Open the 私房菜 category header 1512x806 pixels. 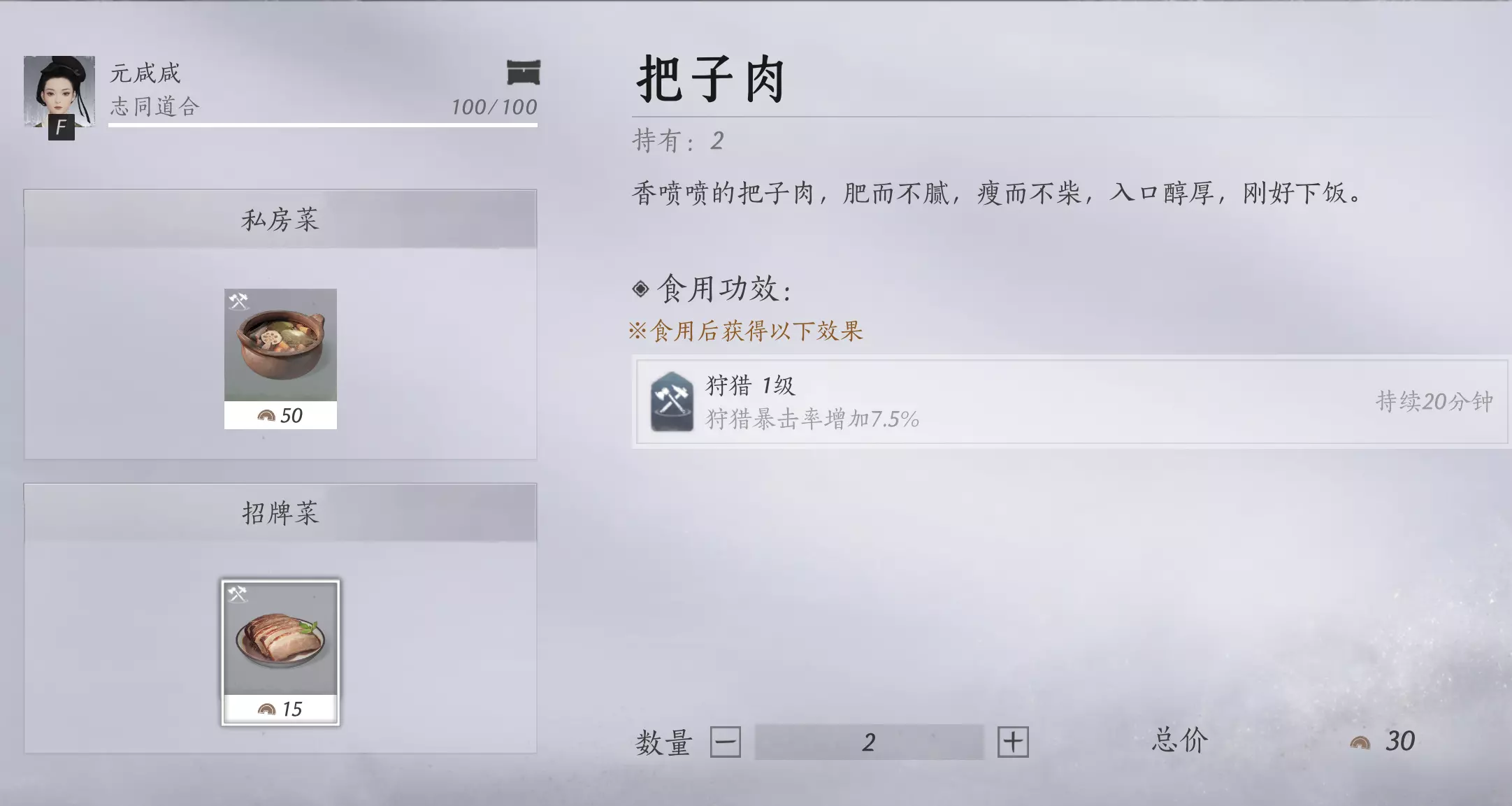click(280, 219)
